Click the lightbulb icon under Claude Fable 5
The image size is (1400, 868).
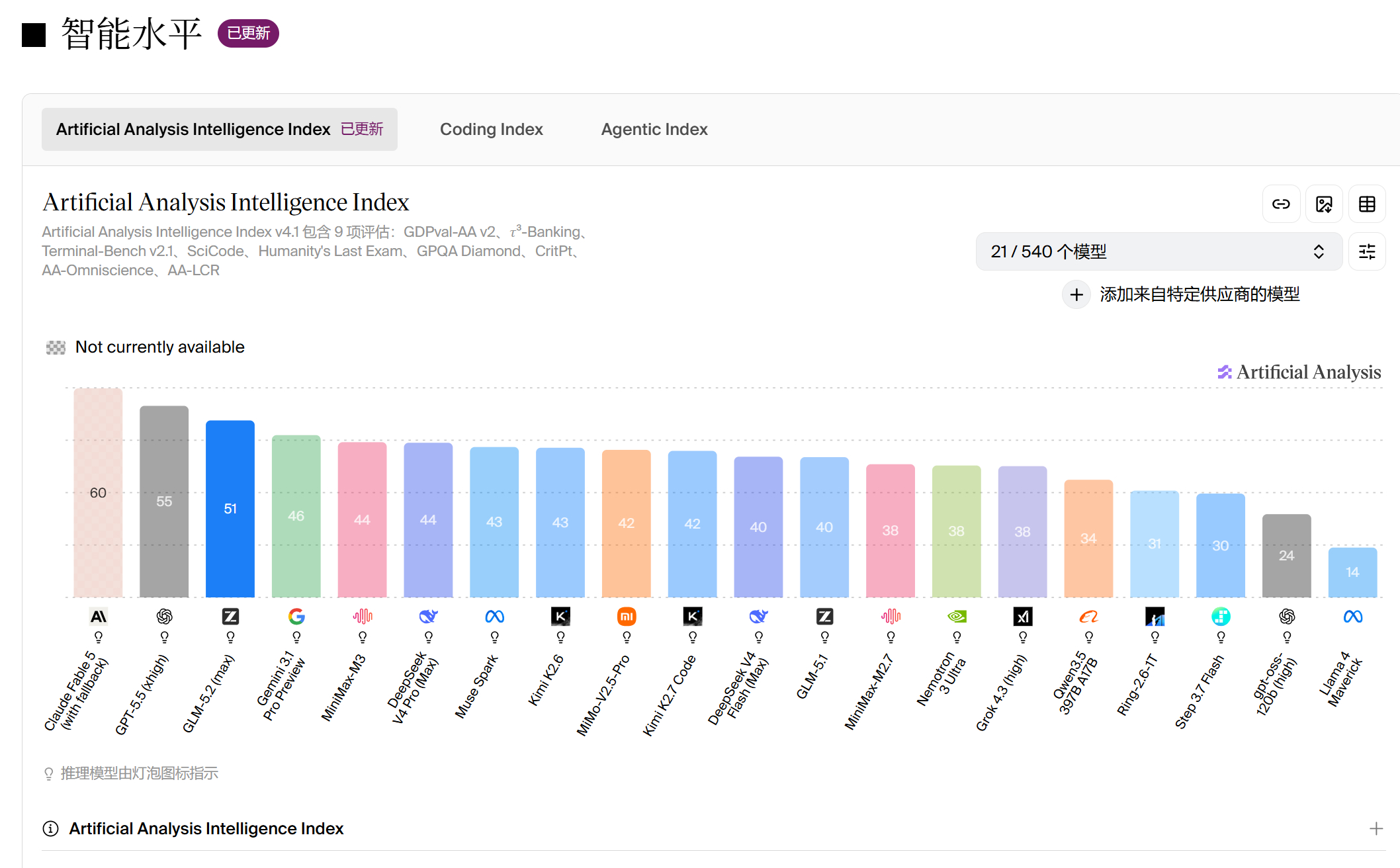[98, 637]
